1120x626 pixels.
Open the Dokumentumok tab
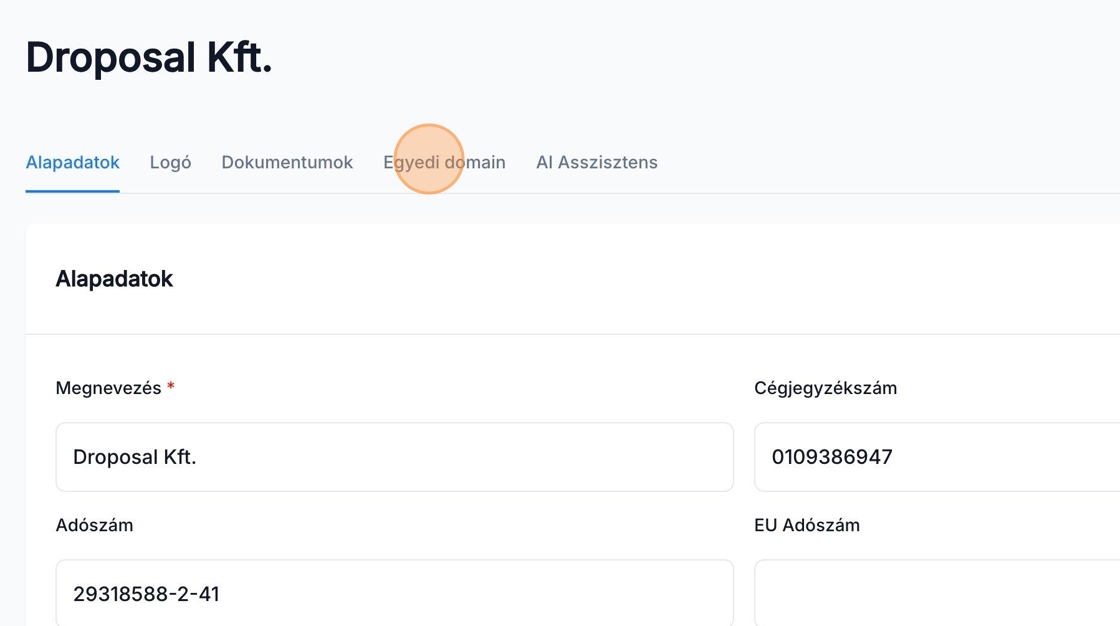[287, 162]
